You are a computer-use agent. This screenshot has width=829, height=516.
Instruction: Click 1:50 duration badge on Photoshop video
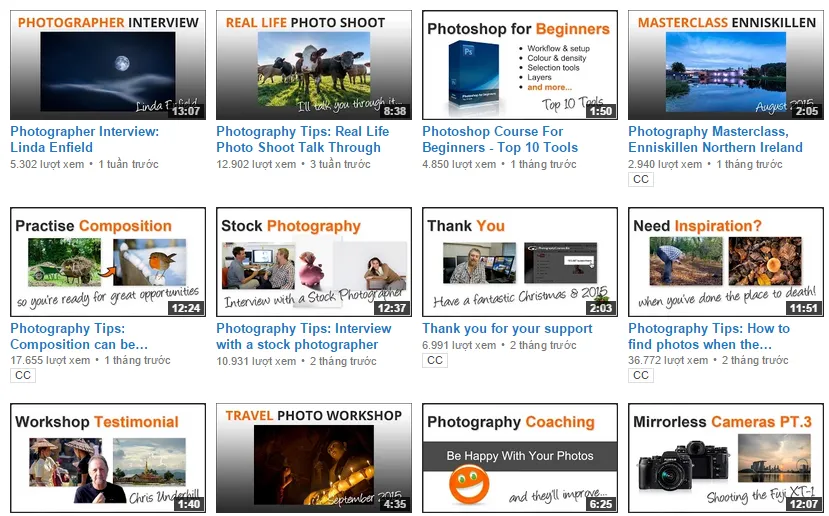601,111
